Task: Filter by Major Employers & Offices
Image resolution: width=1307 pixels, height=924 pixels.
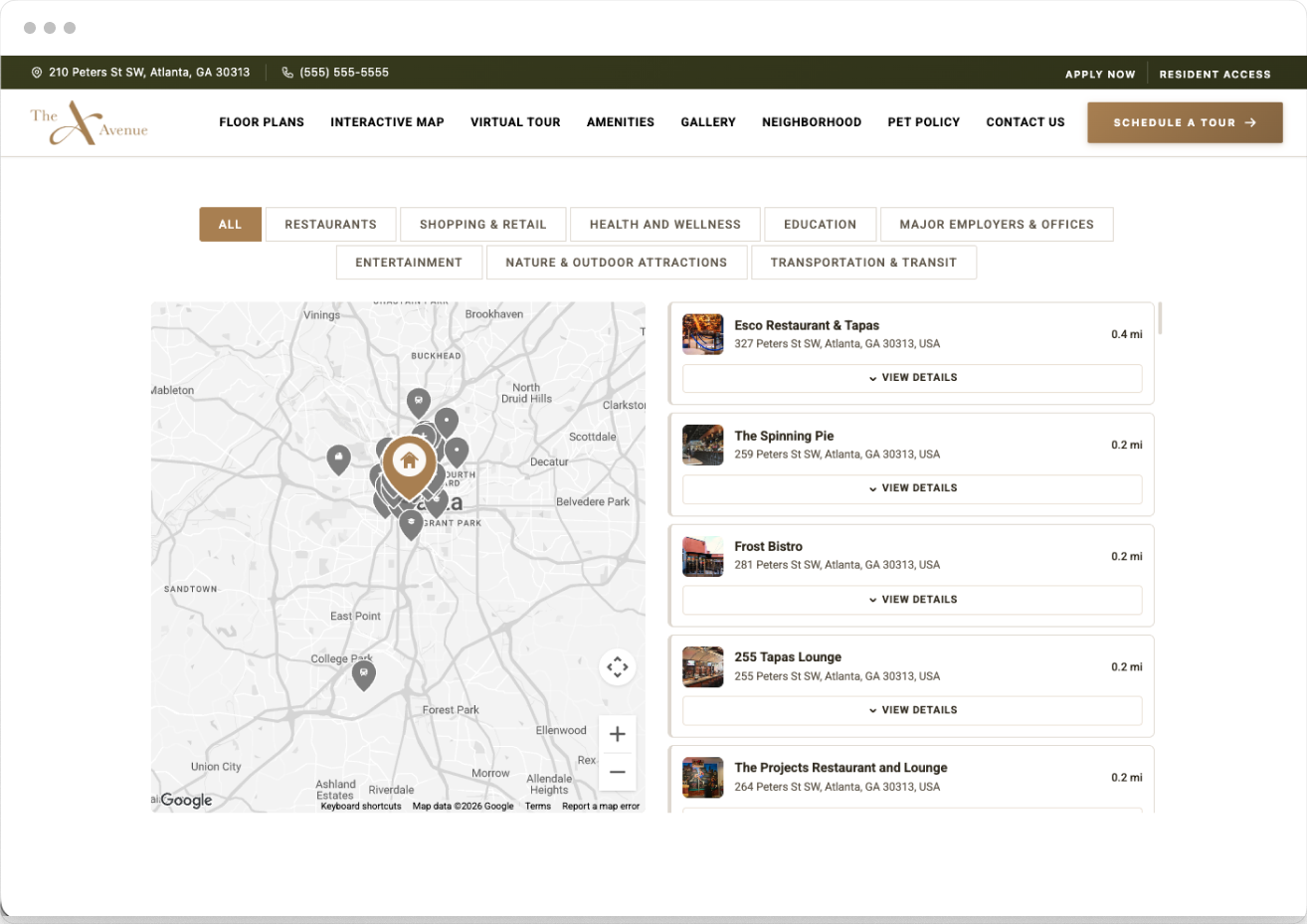Action: [x=997, y=225]
